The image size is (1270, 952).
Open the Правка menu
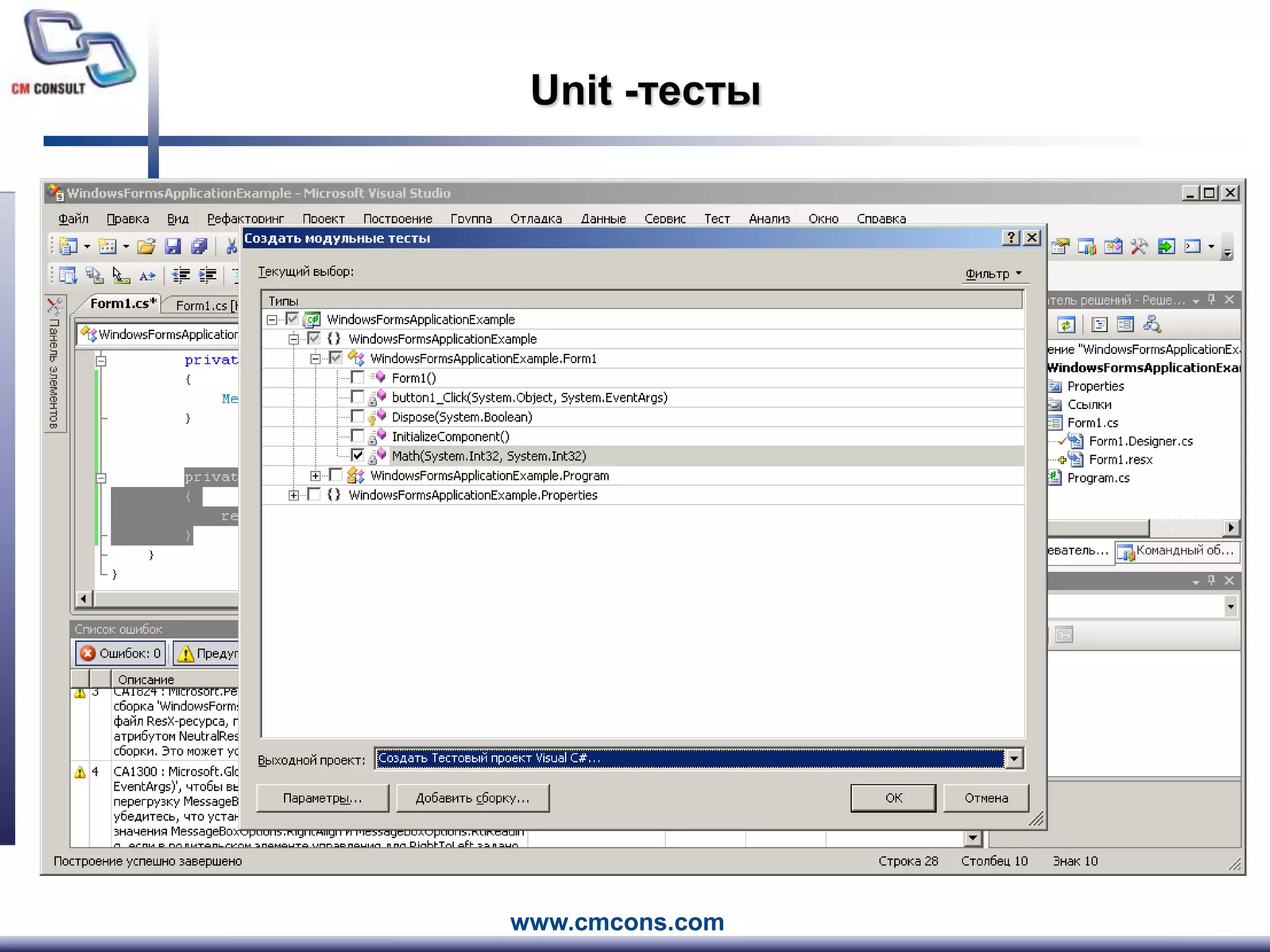point(128,218)
